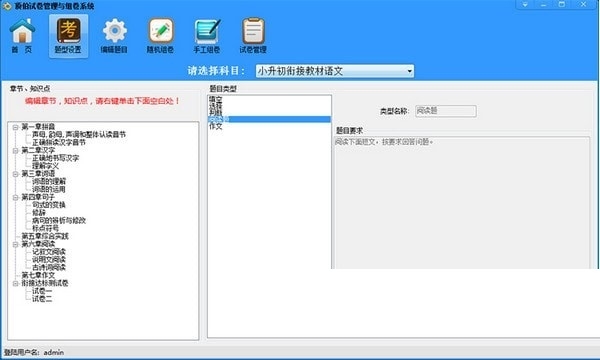The width and height of the screenshot is (600, 360).
Task: Select 说明文阅读 tree item
Action: click(x=49, y=260)
